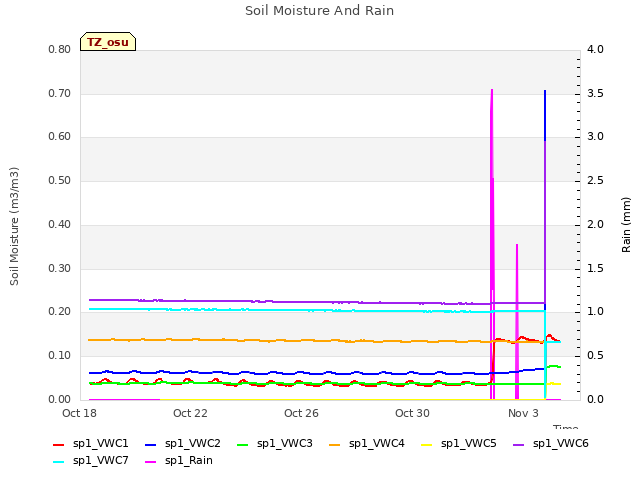Click the Oct 22 axis label
This screenshot has height=480, width=640.
coord(190,413)
